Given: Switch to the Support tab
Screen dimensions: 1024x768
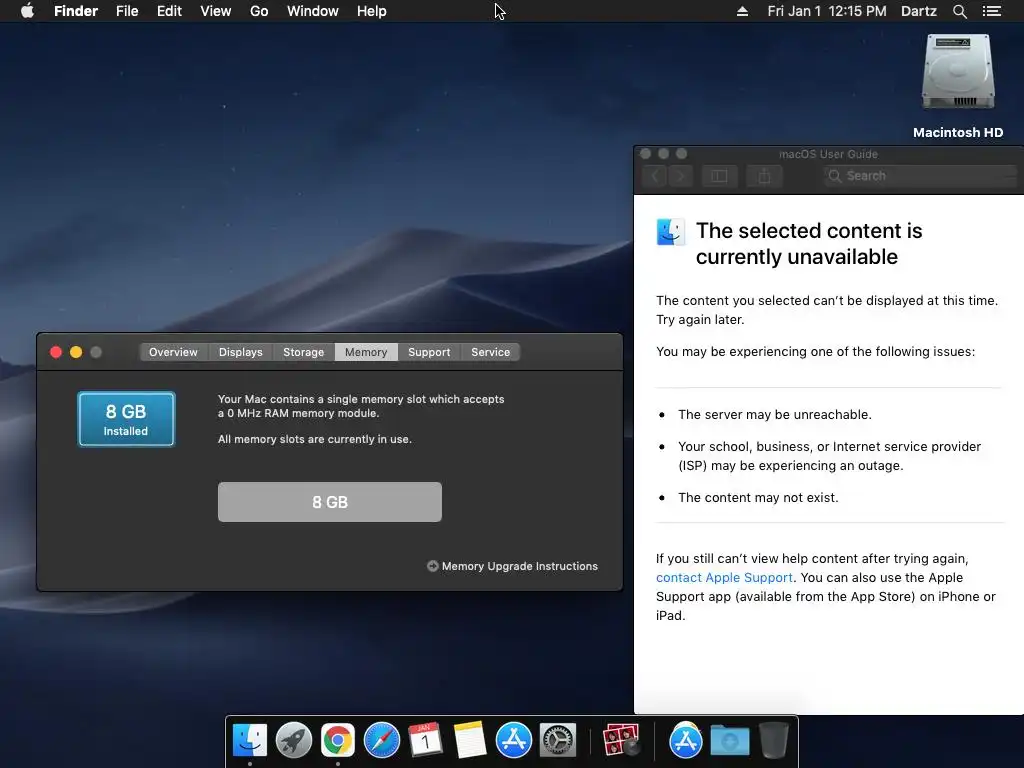Looking at the screenshot, I should click(429, 352).
